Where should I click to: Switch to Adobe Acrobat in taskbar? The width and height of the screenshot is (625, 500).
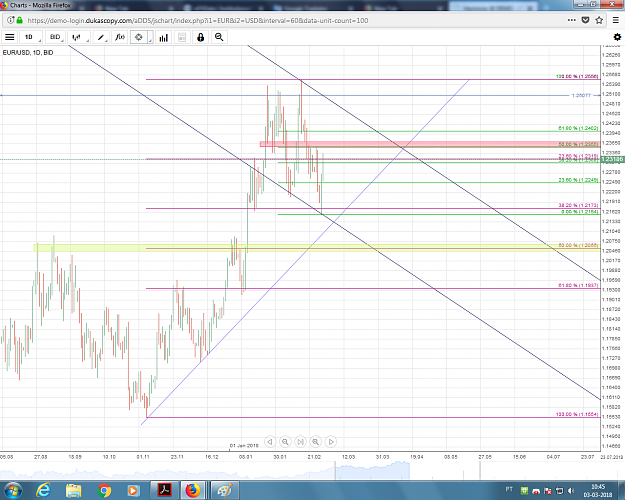click(164, 490)
